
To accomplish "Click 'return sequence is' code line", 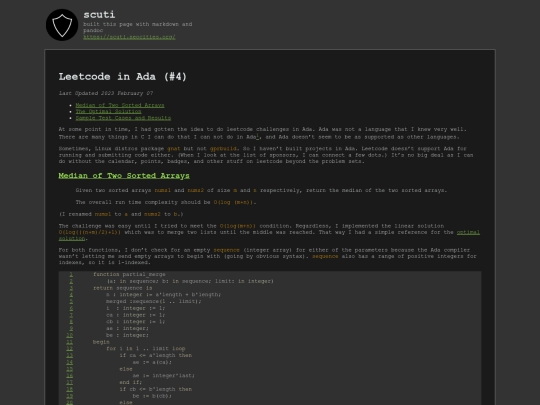I will (x=123, y=288).
